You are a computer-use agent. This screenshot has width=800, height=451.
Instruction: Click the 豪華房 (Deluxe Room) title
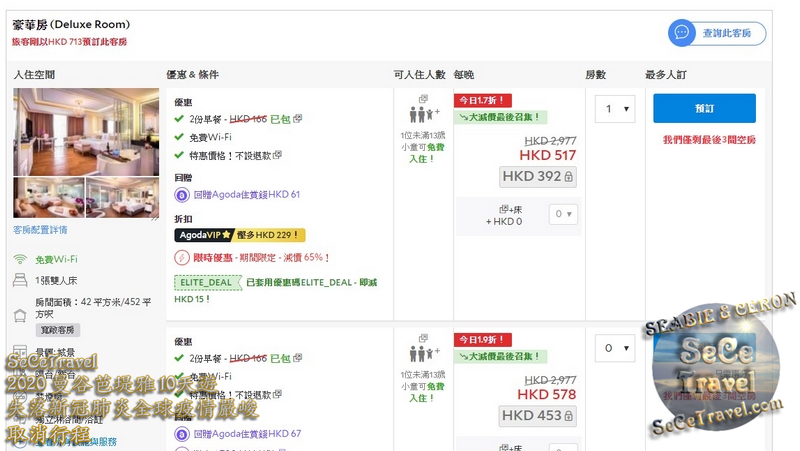coord(71,24)
